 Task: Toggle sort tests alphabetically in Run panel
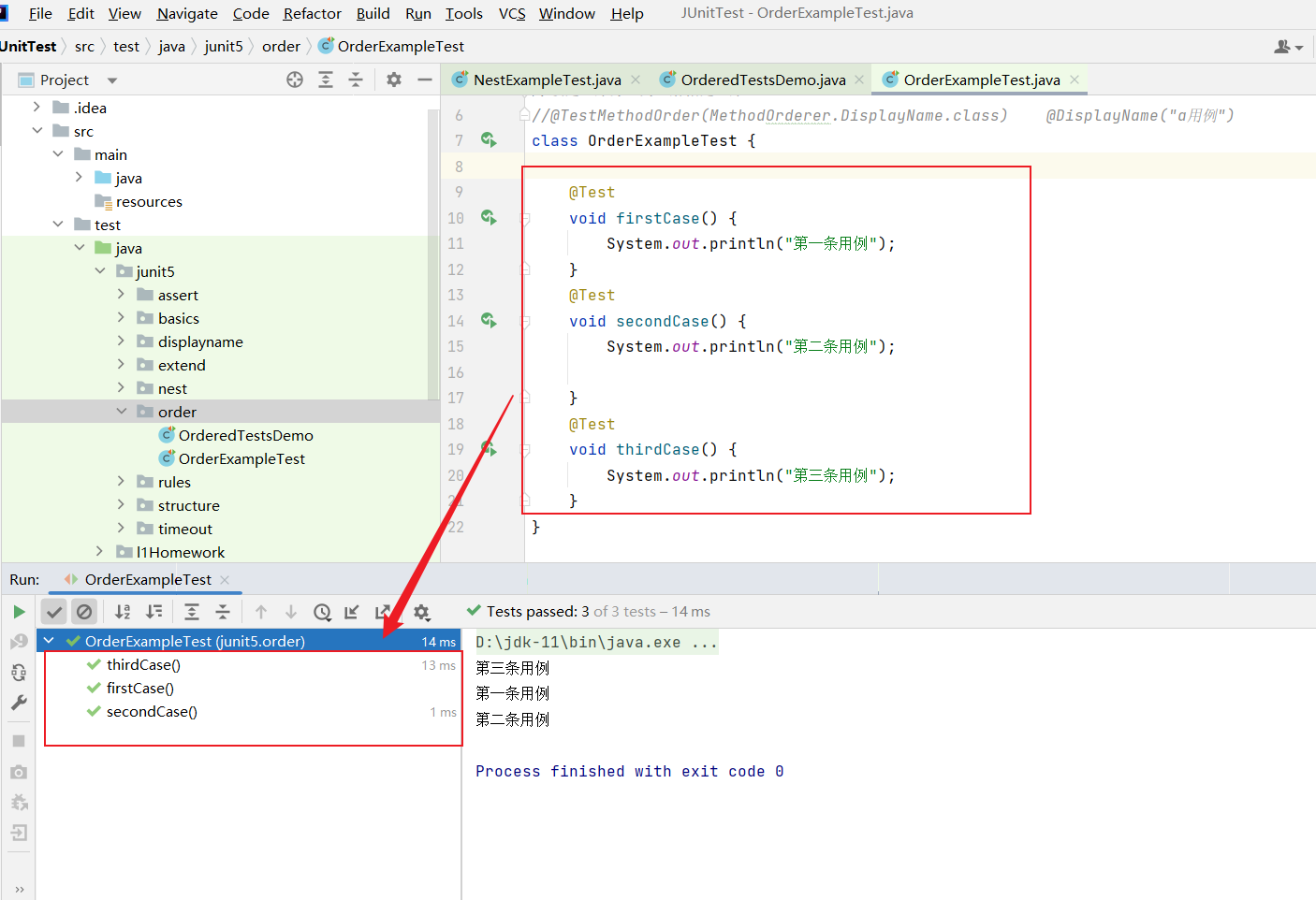coord(123,612)
